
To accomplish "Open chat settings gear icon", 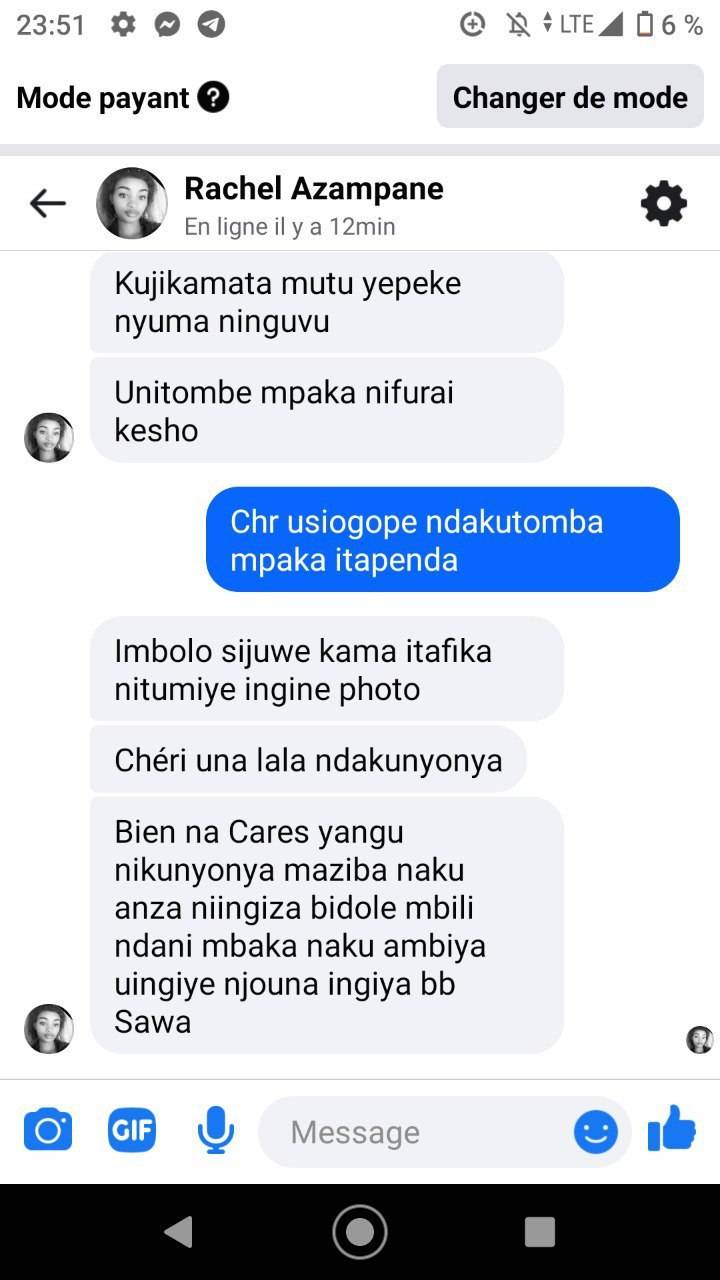I will (664, 204).
